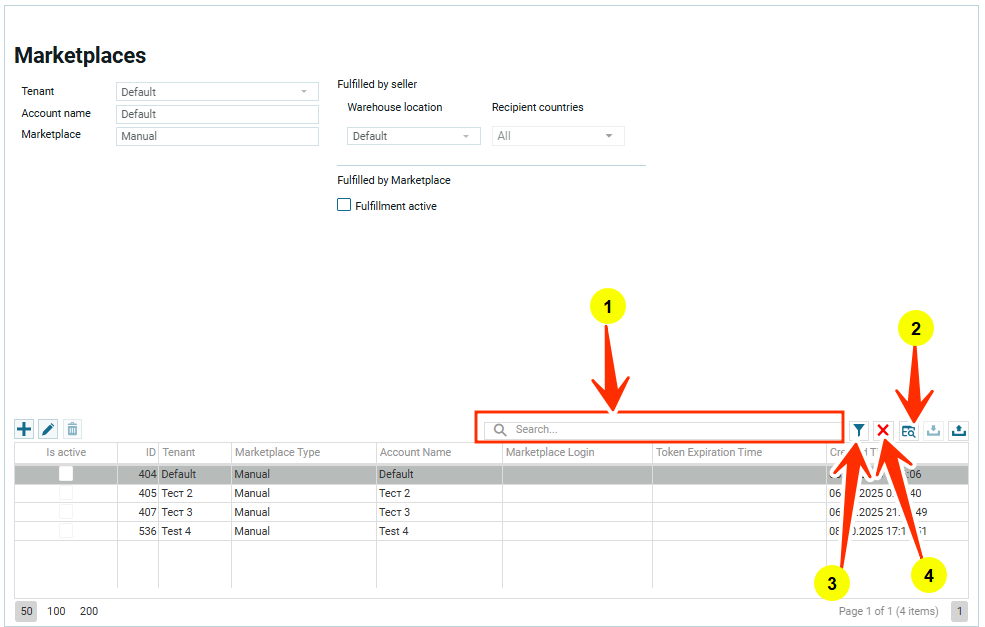
Task: Open the filter funnel icon
Action: click(859, 430)
